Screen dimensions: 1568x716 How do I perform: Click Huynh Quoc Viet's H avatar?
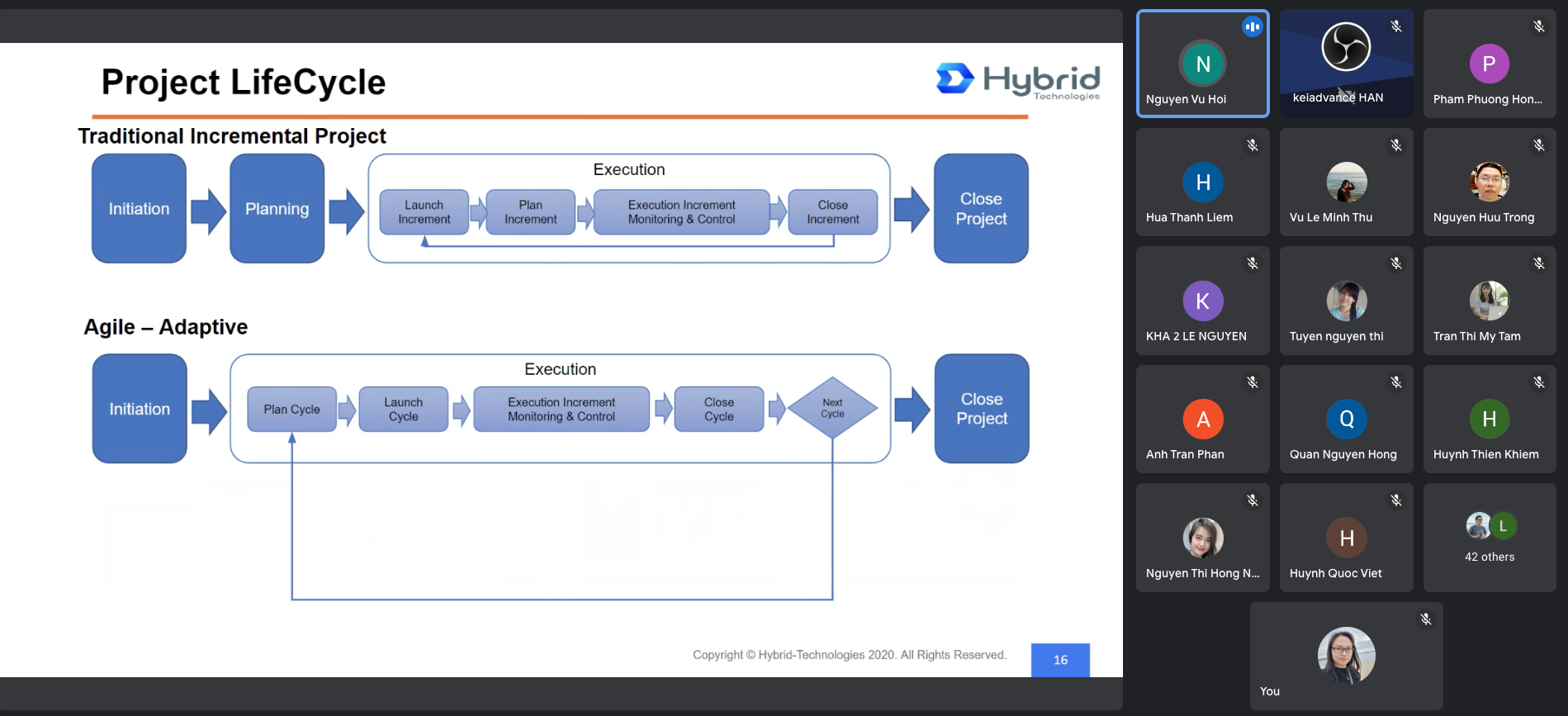1347,538
